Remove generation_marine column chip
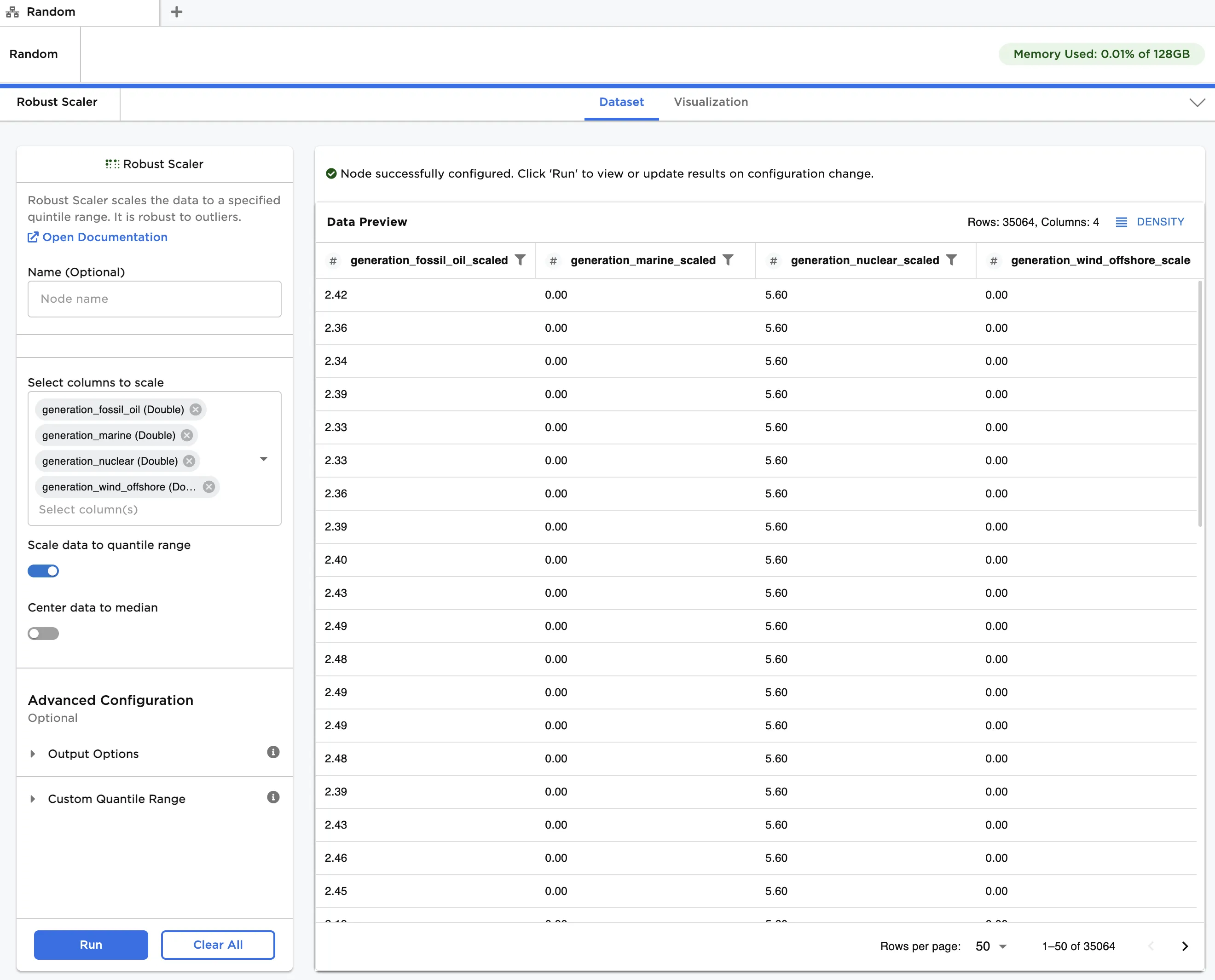This screenshot has width=1215, height=980. [x=187, y=435]
